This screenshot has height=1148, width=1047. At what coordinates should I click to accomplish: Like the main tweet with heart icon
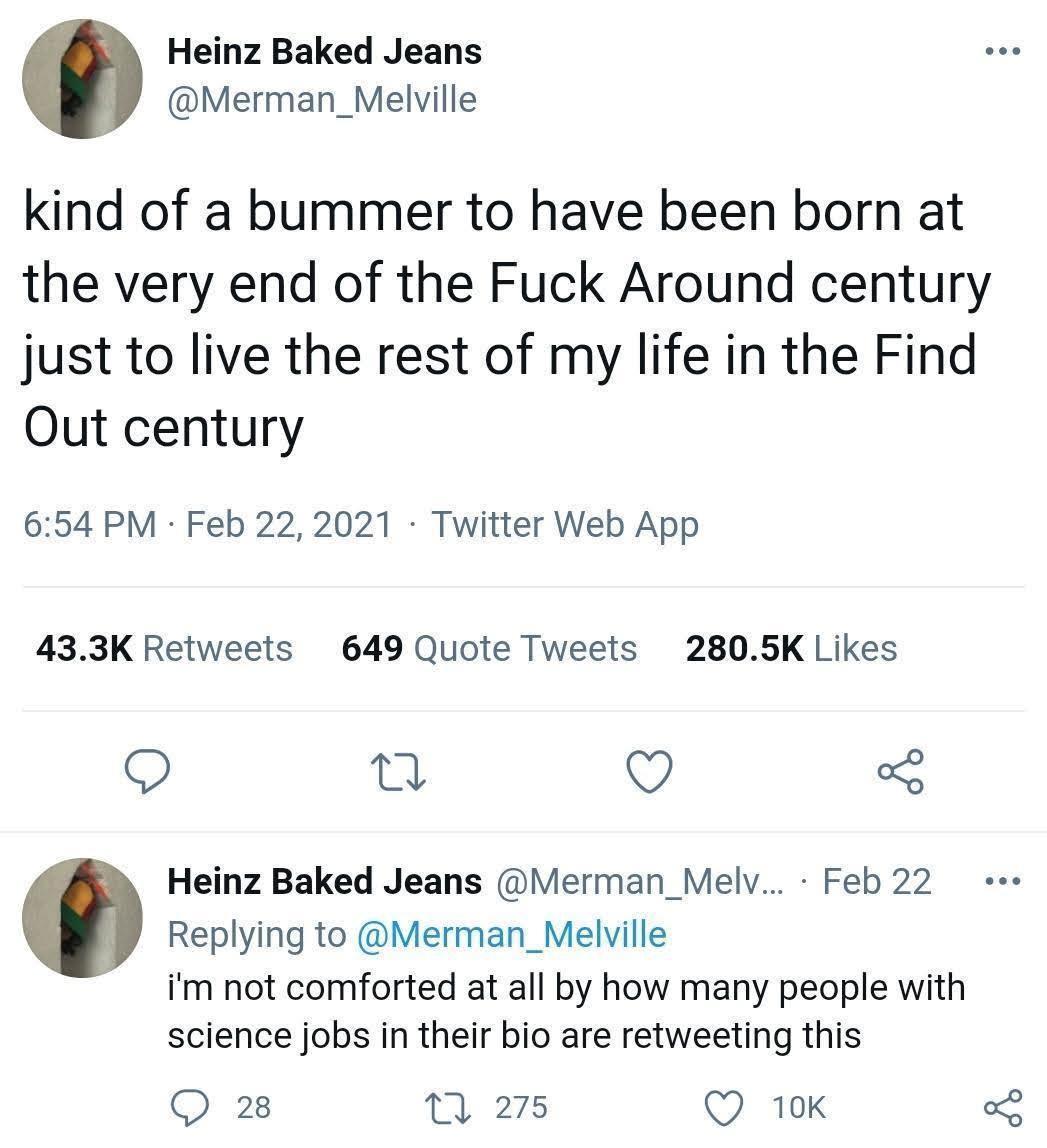click(x=648, y=771)
